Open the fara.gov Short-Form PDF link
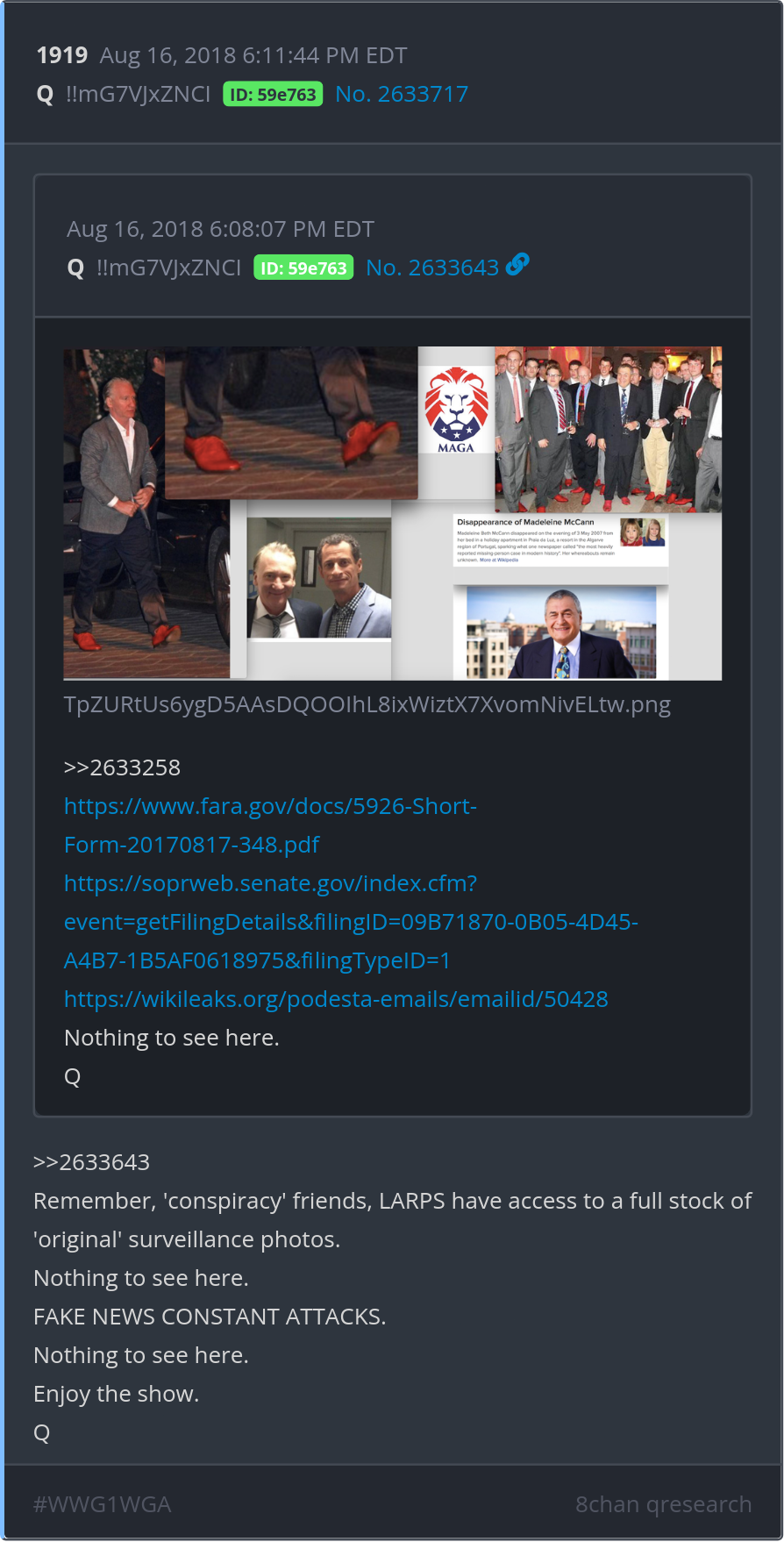 [x=270, y=825]
